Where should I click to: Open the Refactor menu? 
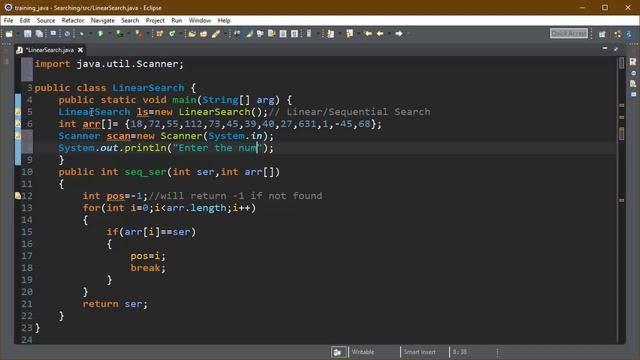coord(73,20)
